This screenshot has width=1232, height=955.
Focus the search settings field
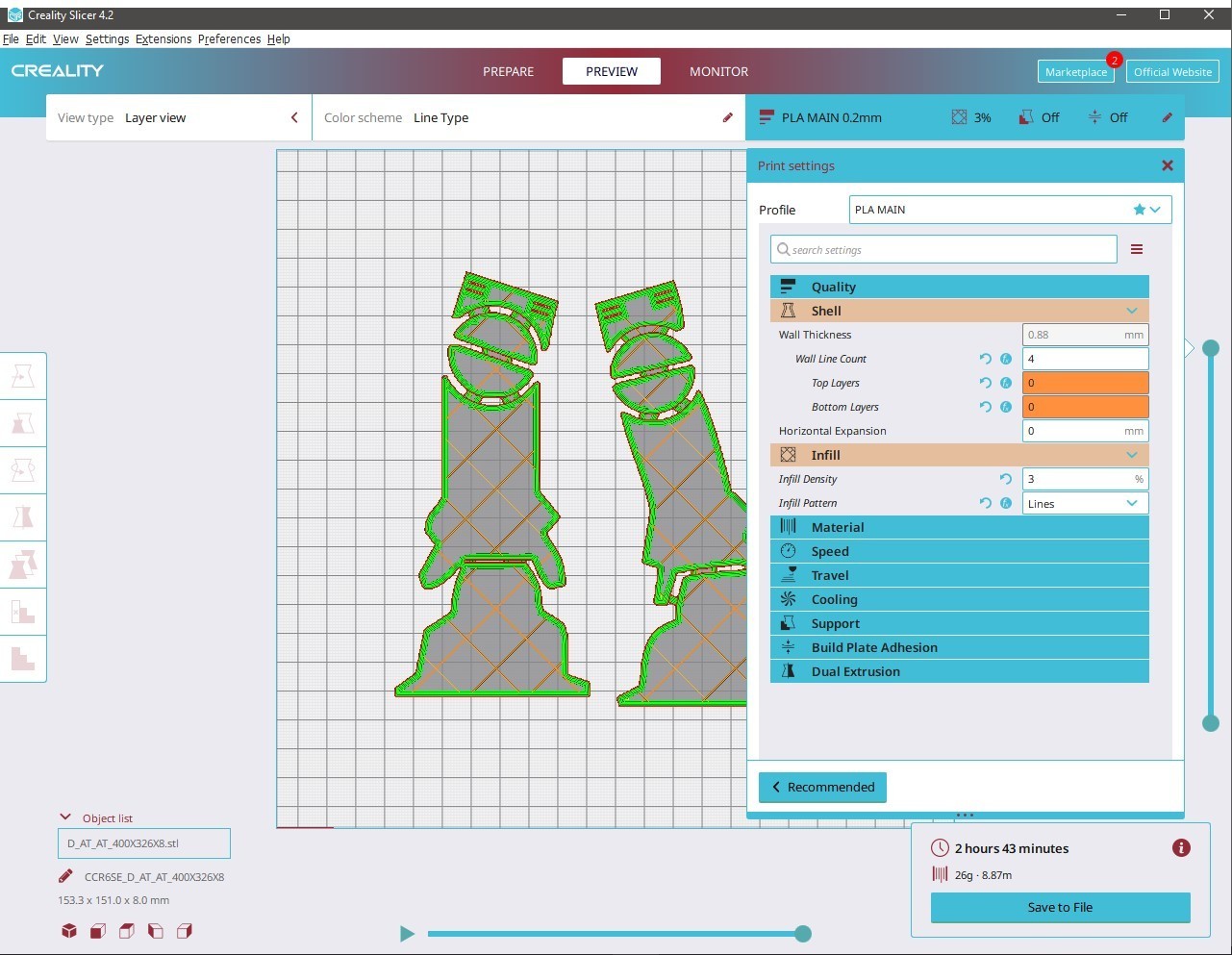click(x=943, y=249)
